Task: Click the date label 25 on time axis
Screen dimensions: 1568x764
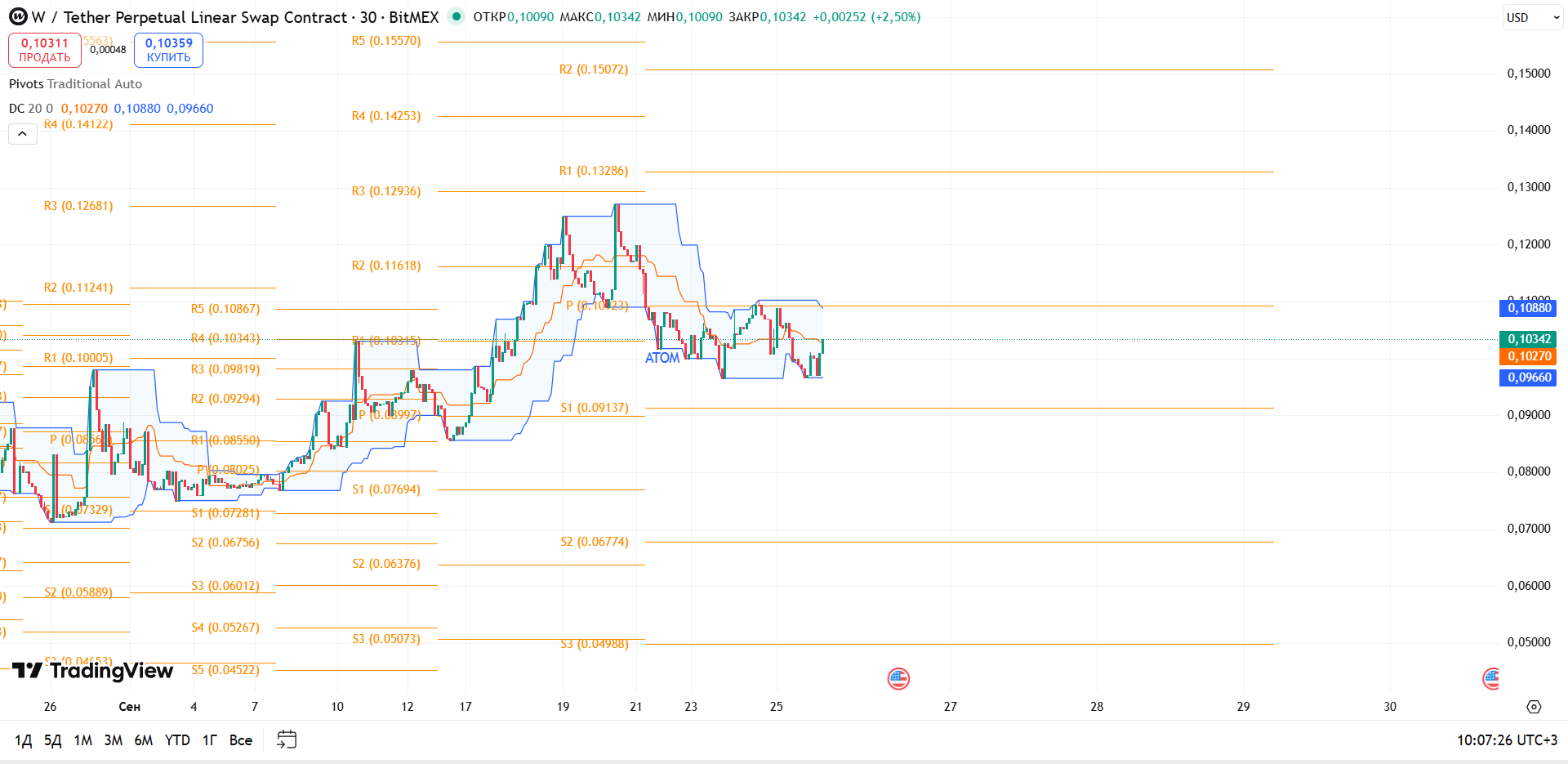Action: [777, 707]
